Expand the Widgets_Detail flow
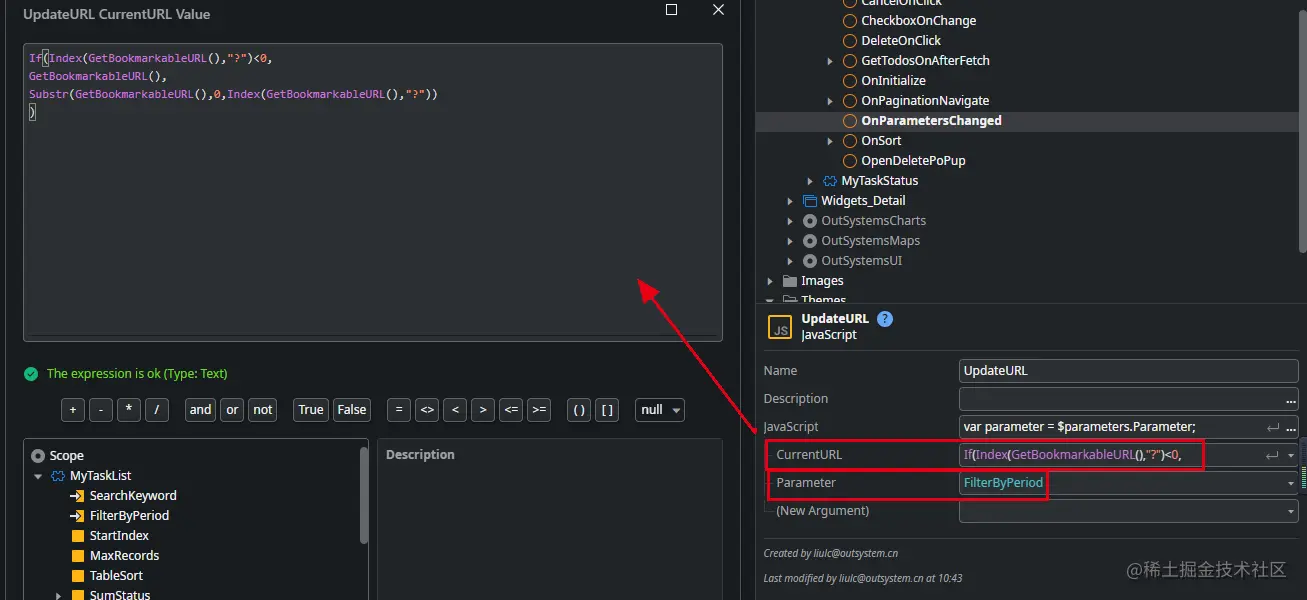 click(790, 201)
